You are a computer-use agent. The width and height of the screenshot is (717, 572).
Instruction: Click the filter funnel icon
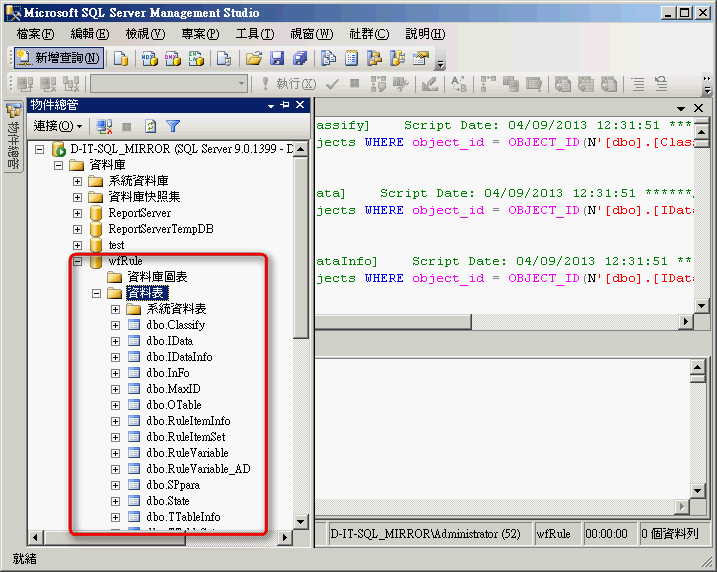coord(173,126)
